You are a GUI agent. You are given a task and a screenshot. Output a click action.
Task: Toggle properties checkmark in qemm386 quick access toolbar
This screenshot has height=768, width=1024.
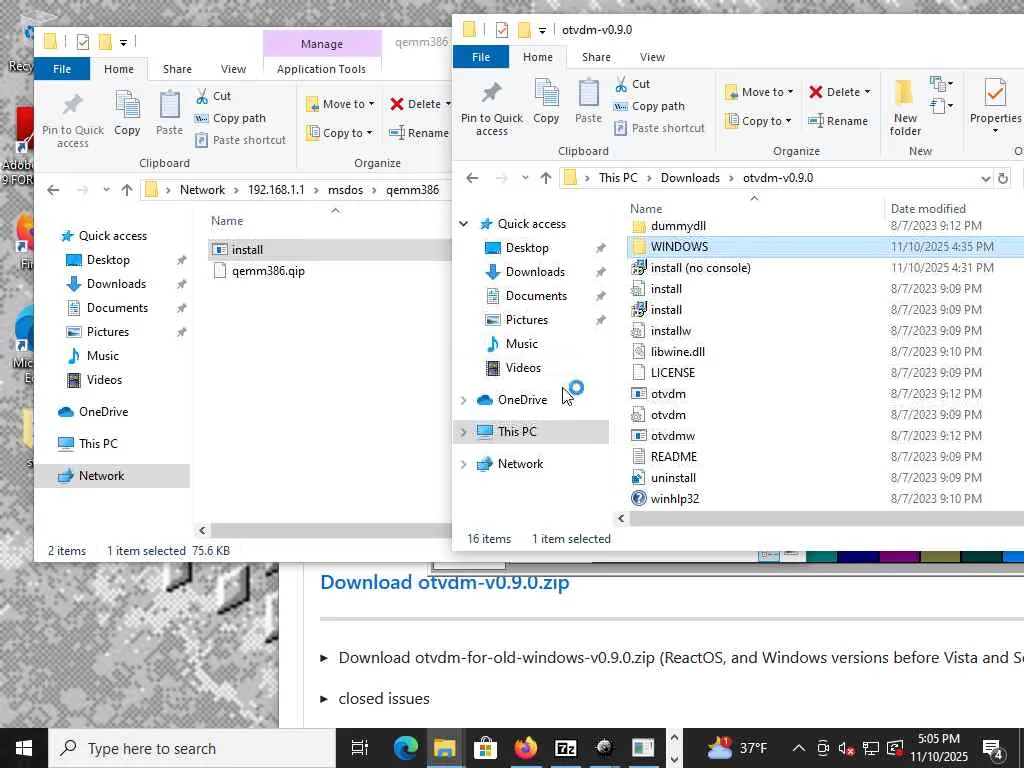83,42
